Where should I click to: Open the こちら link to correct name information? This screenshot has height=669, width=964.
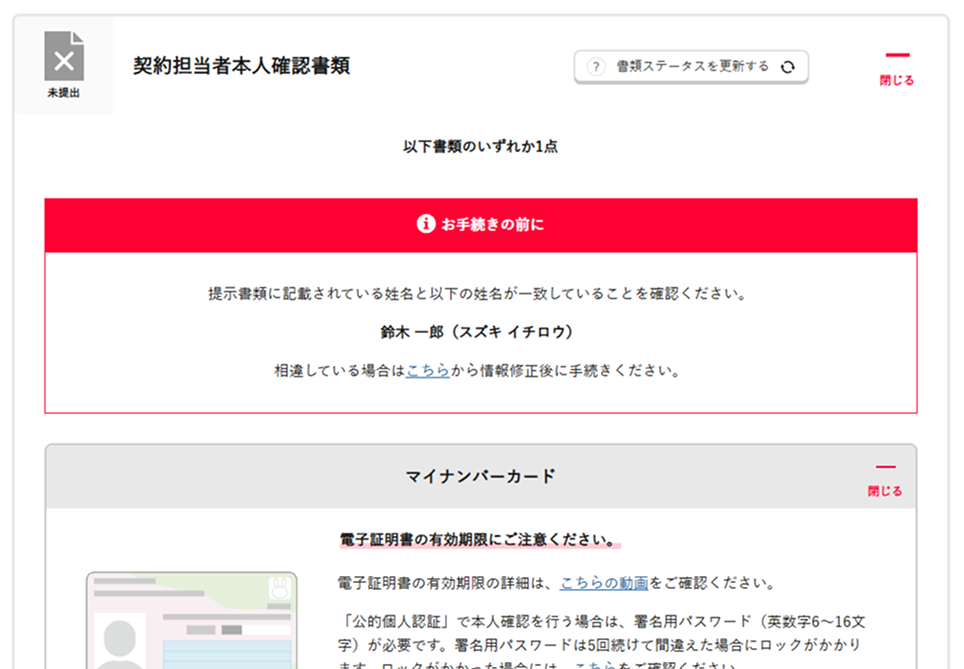coord(427,371)
